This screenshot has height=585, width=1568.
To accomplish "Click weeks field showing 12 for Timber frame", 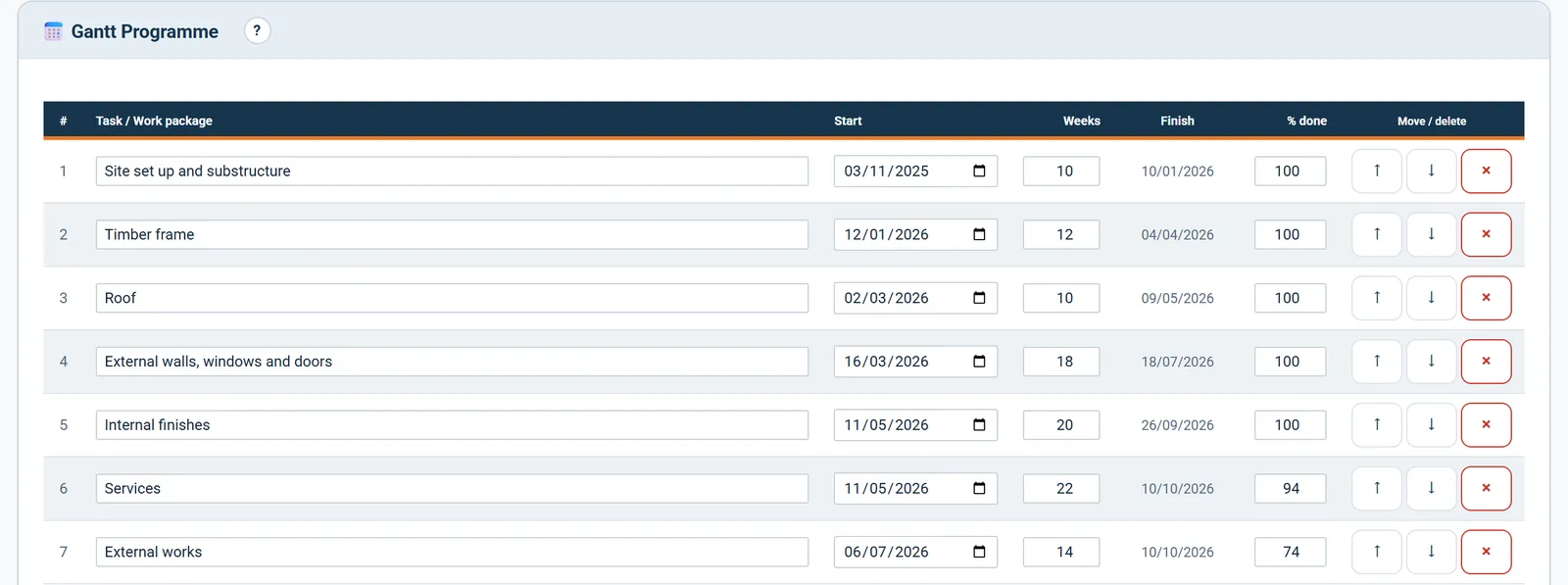I will tap(1061, 234).
